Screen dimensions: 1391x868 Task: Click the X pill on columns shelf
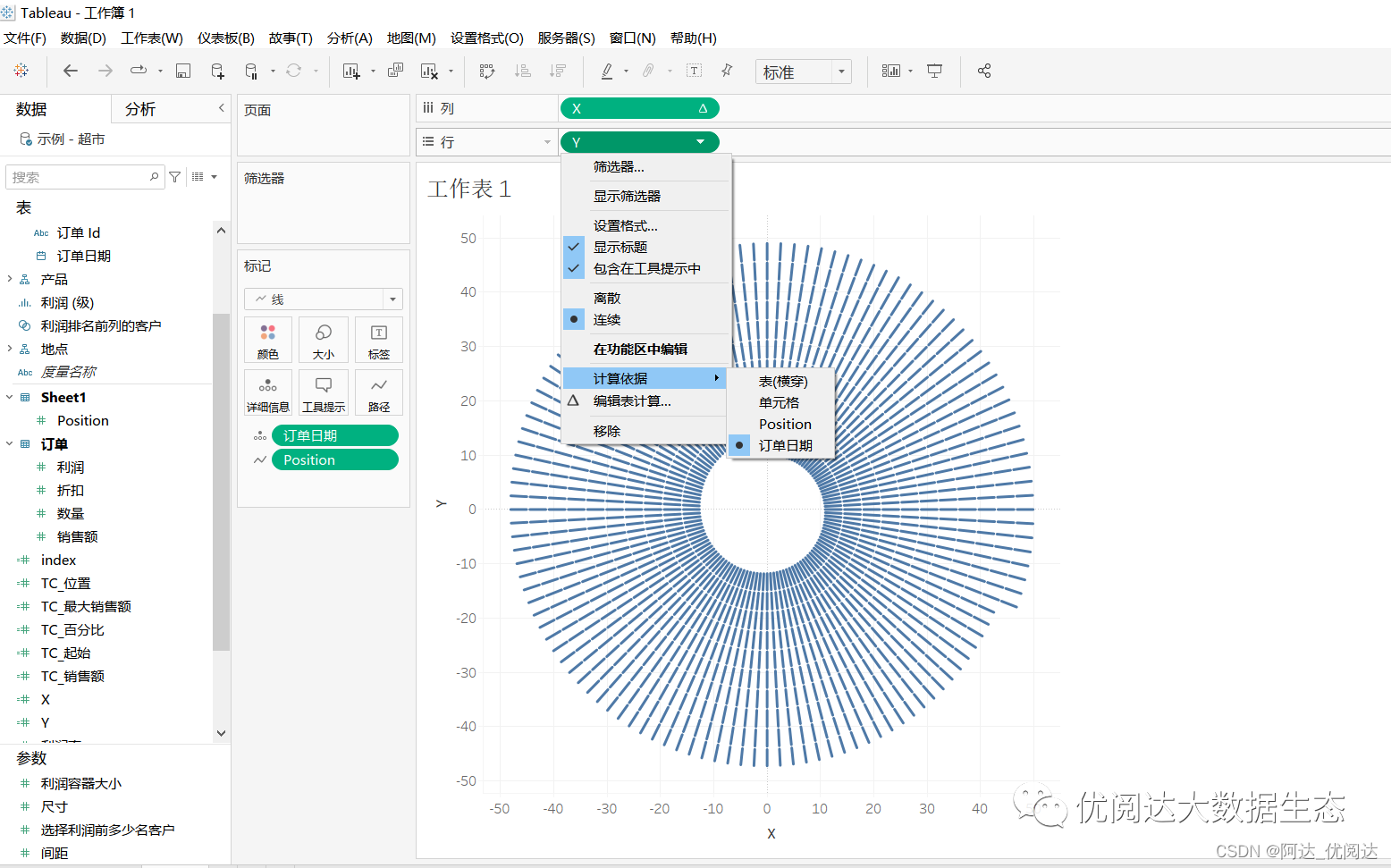pos(639,108)
